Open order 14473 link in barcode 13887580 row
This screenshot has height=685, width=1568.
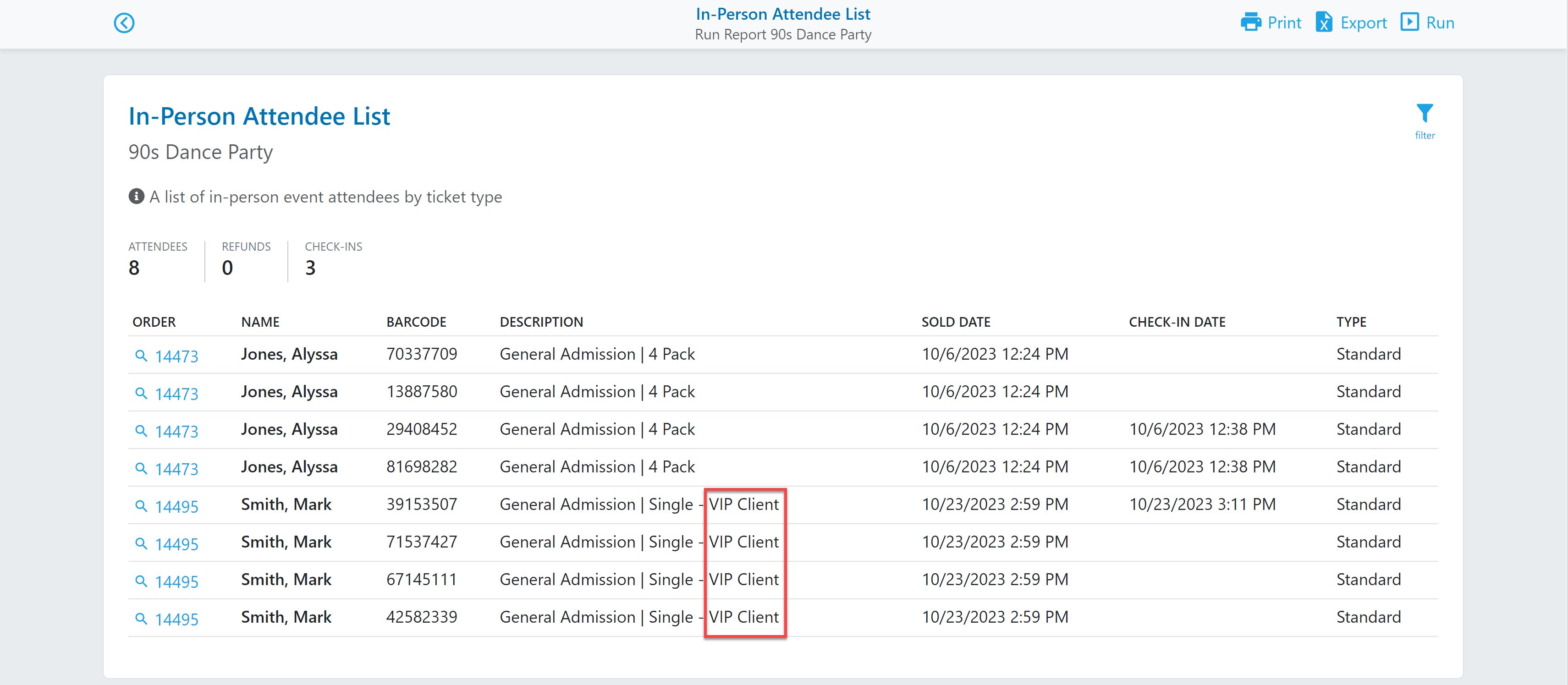click(176, 394)
